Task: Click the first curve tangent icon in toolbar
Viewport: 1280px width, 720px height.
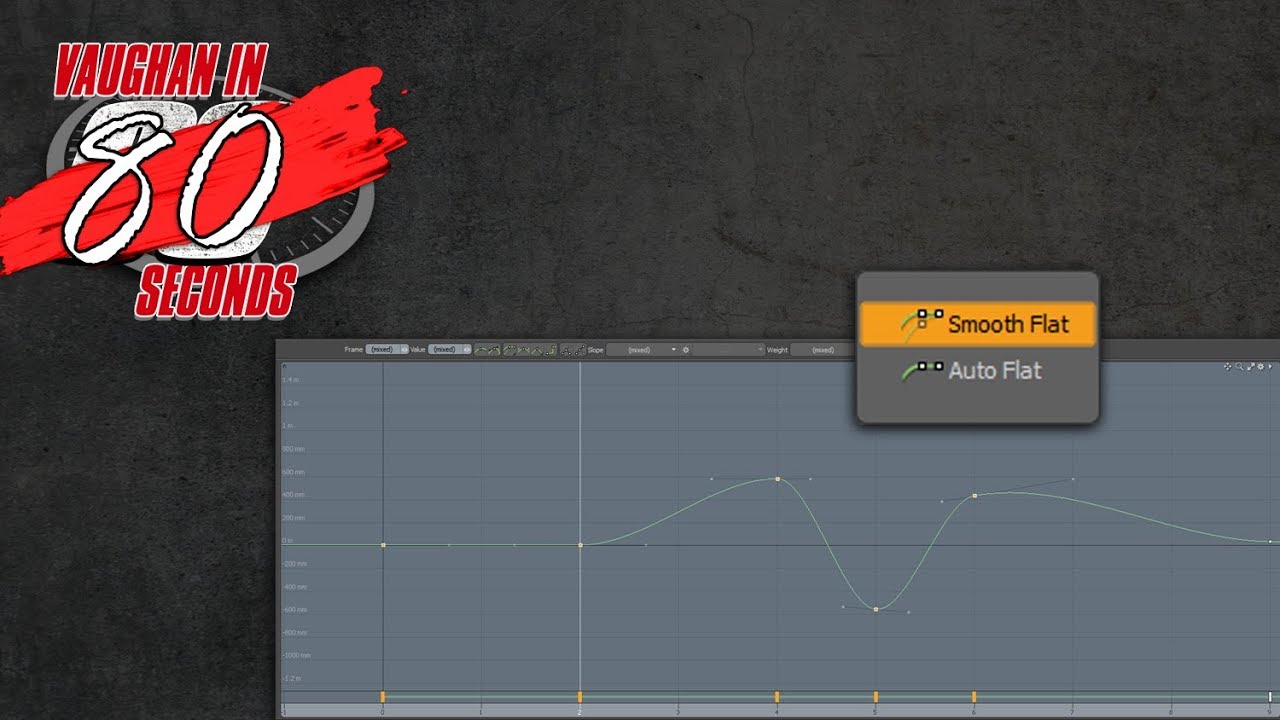Action: (x=481, y=350)
